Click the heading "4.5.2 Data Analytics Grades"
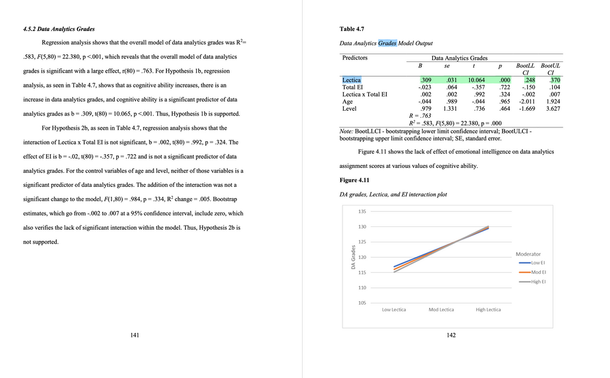The image size is (610, 378). click(x=59, y=29)
